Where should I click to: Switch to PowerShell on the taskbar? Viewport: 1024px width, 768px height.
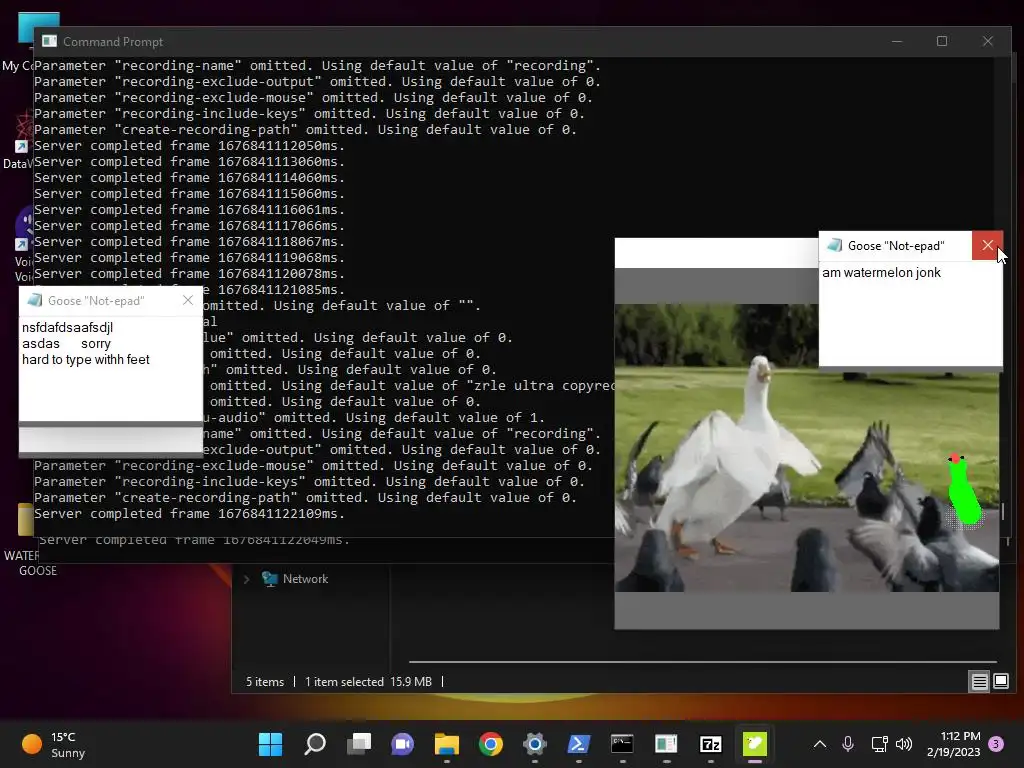(579, 744)
